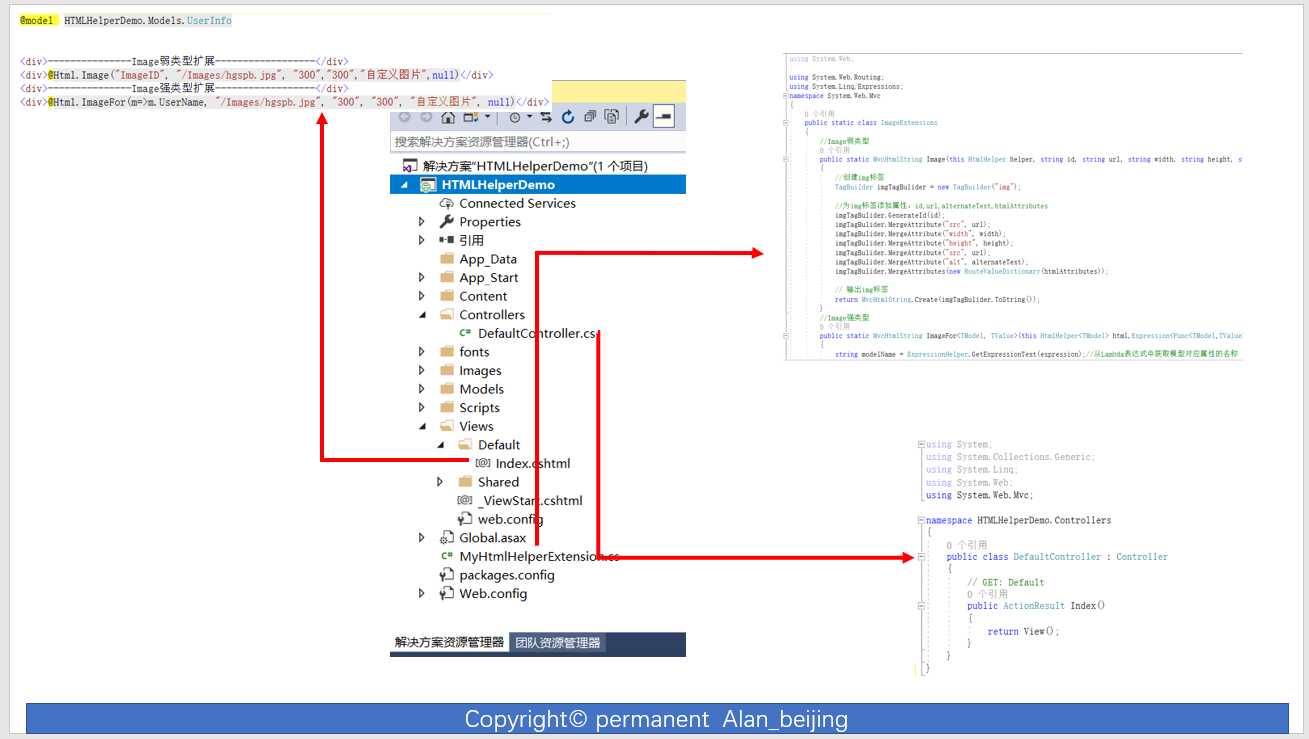Click the Show All Files icon
Image resolution: width=1309 pixels, height=739 pixels.
611,117
